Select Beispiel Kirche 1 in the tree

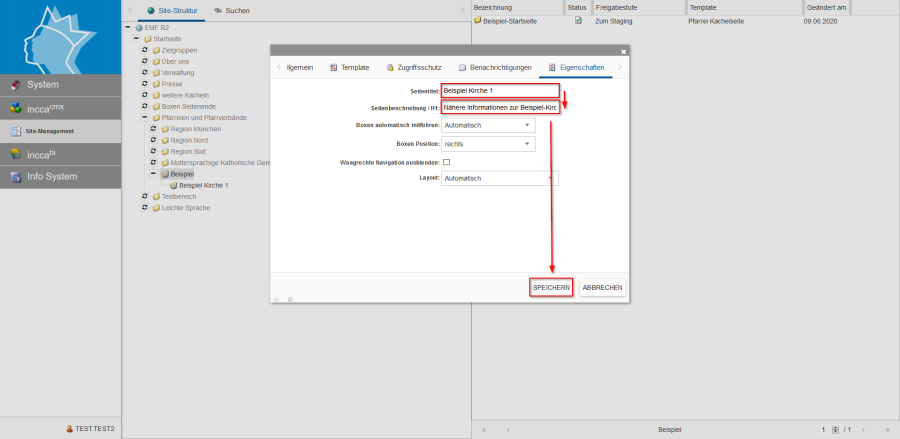[204, 185]
